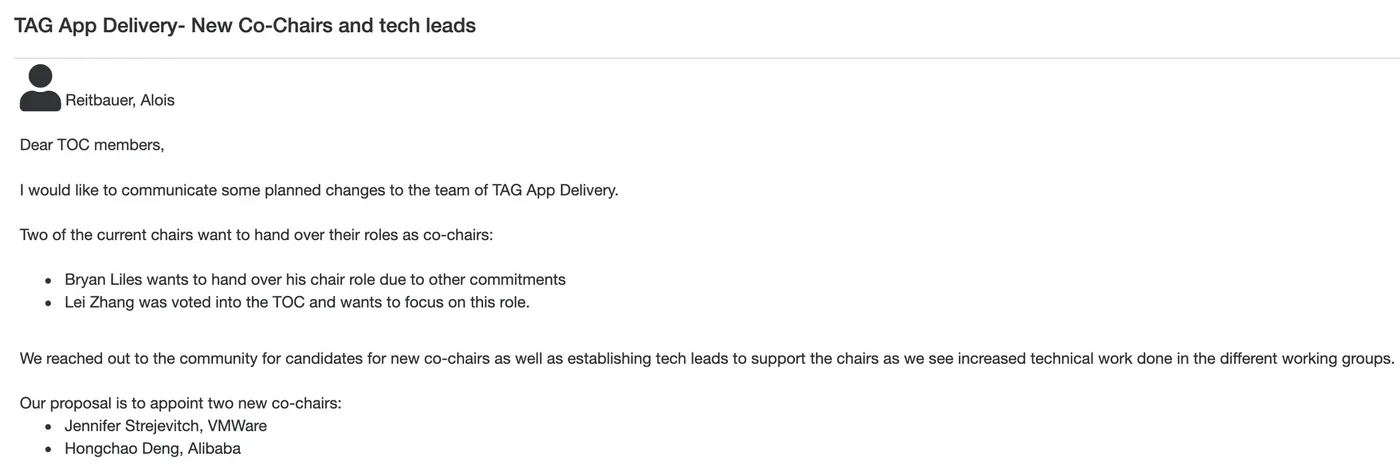Click the phrase "voted into the TOC"
Screen dimensions: 1400x468
pos(240,302)
